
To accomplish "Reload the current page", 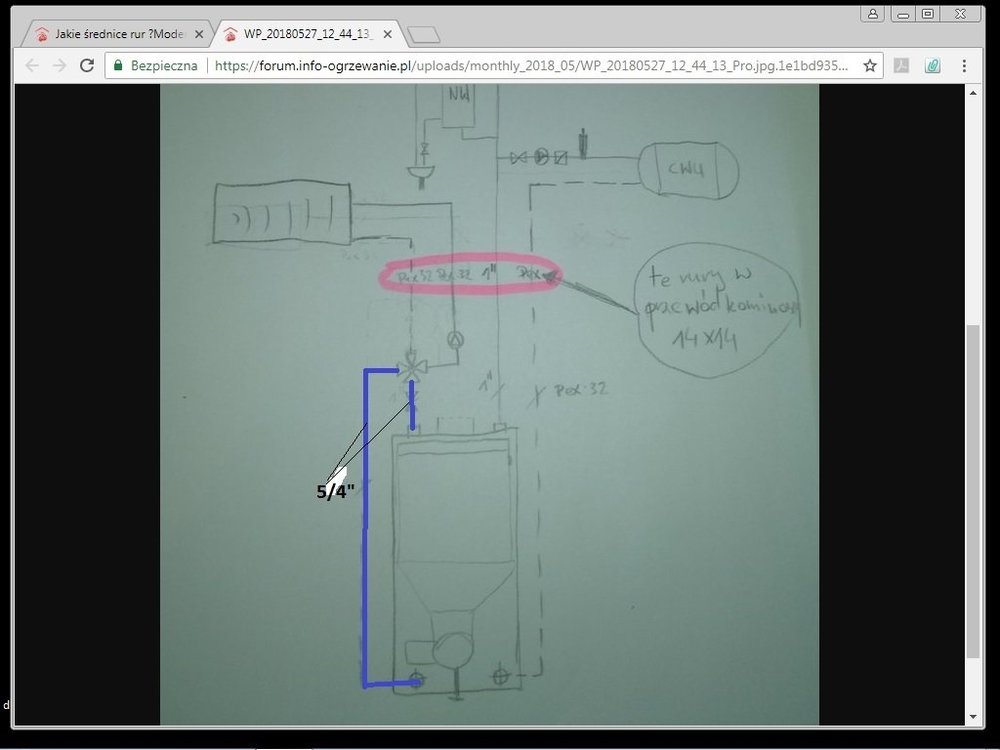I will pos(87,66).
